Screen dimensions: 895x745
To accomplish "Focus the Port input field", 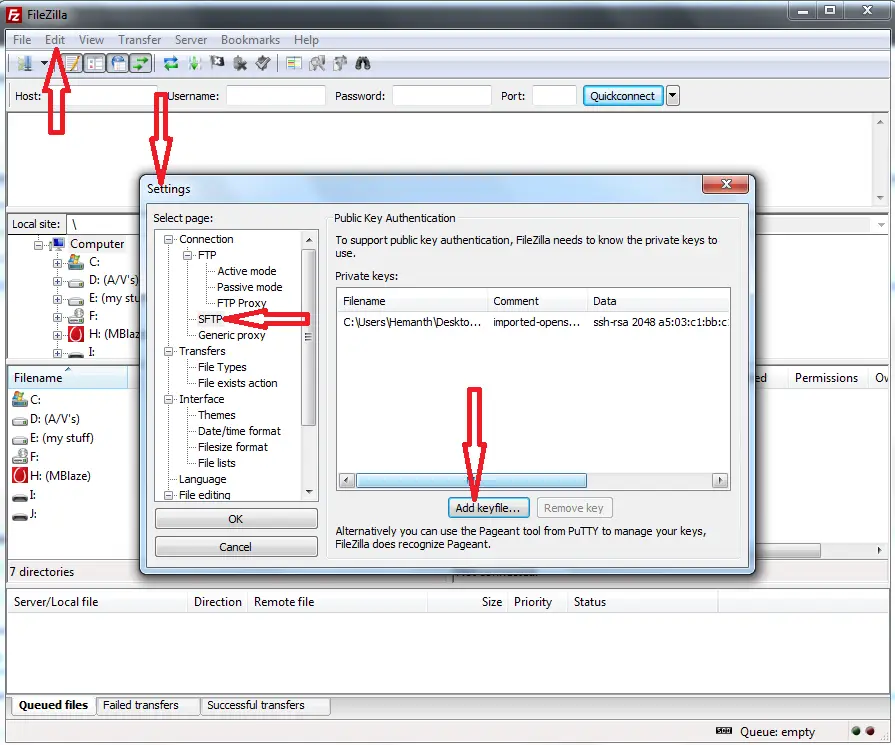I will pyautogui.click(x=554, y=96).
